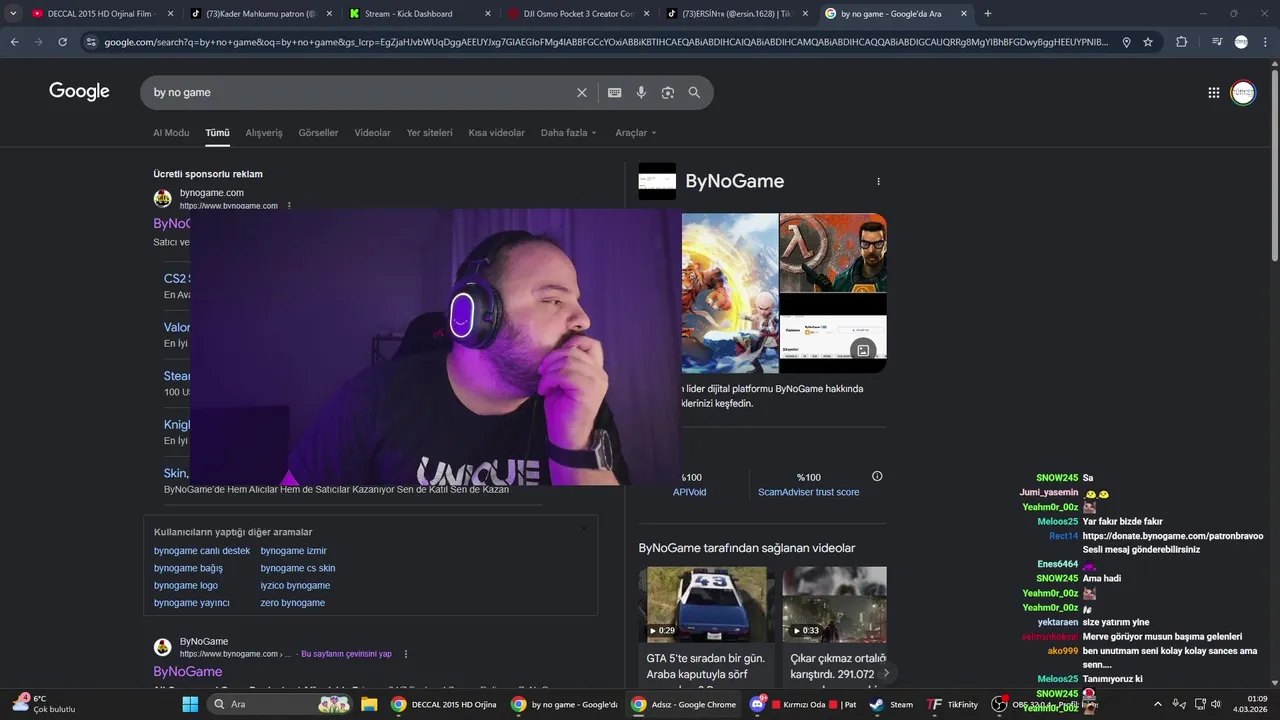Expand the Daha fazla filter menu

click(568, 133)
